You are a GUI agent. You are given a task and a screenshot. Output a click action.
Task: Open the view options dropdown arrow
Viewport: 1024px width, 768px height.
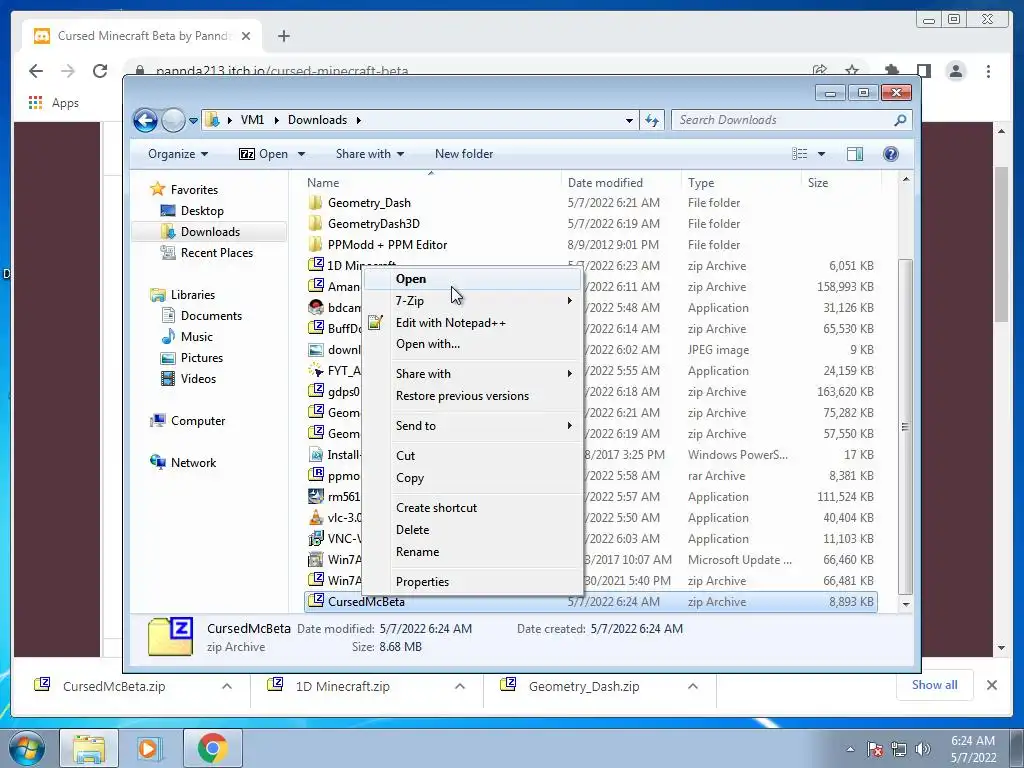822,154
